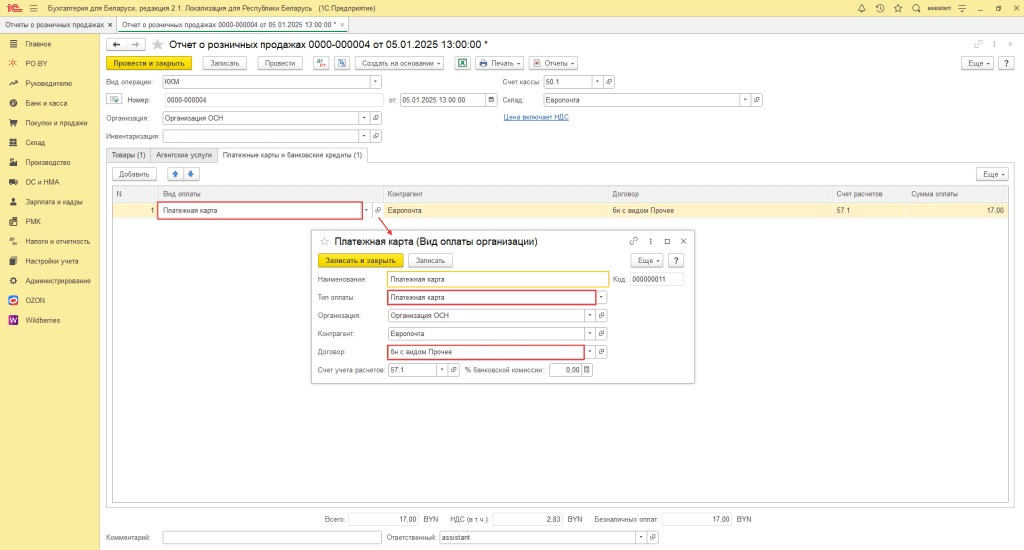This screenshot has height=550, width=1024.
Task: Switch to Товары (1) tab
Action: point(128,155)
